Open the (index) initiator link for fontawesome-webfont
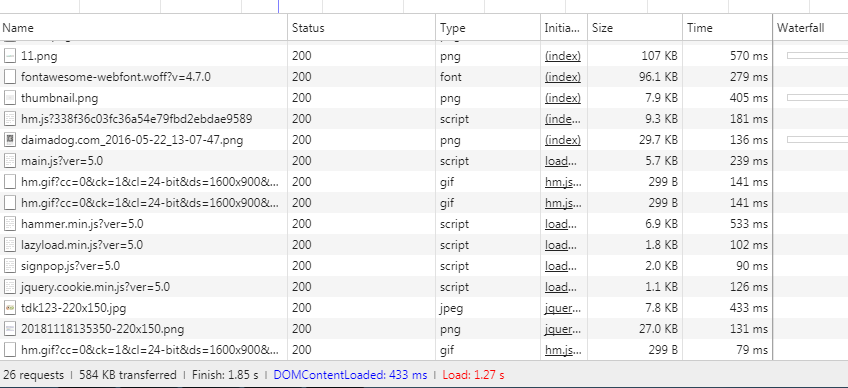The height and width of the screenshot is (388, 848). [563, 77]
